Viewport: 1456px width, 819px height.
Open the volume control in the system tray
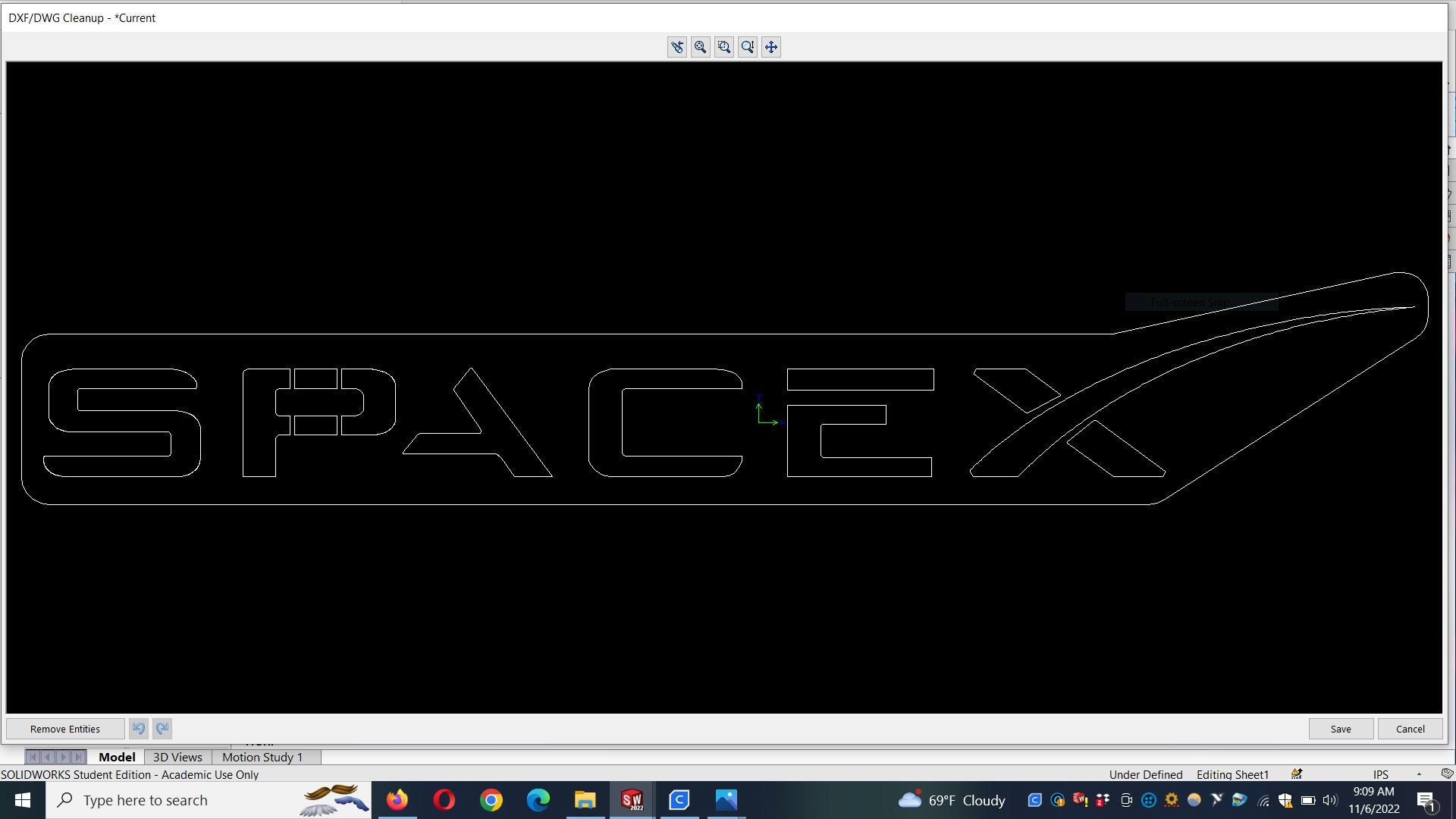[x=1330, y=800]
